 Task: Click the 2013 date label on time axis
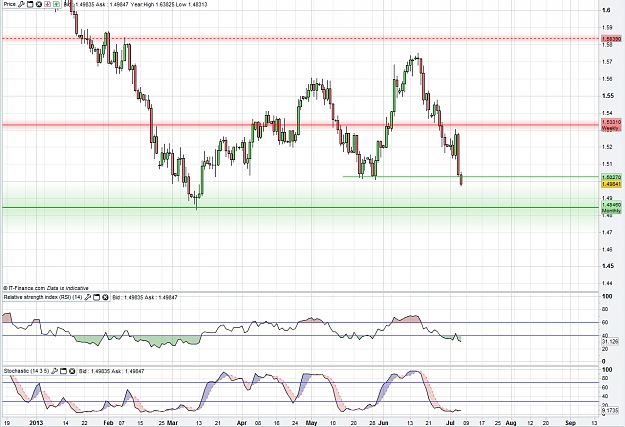36,423
